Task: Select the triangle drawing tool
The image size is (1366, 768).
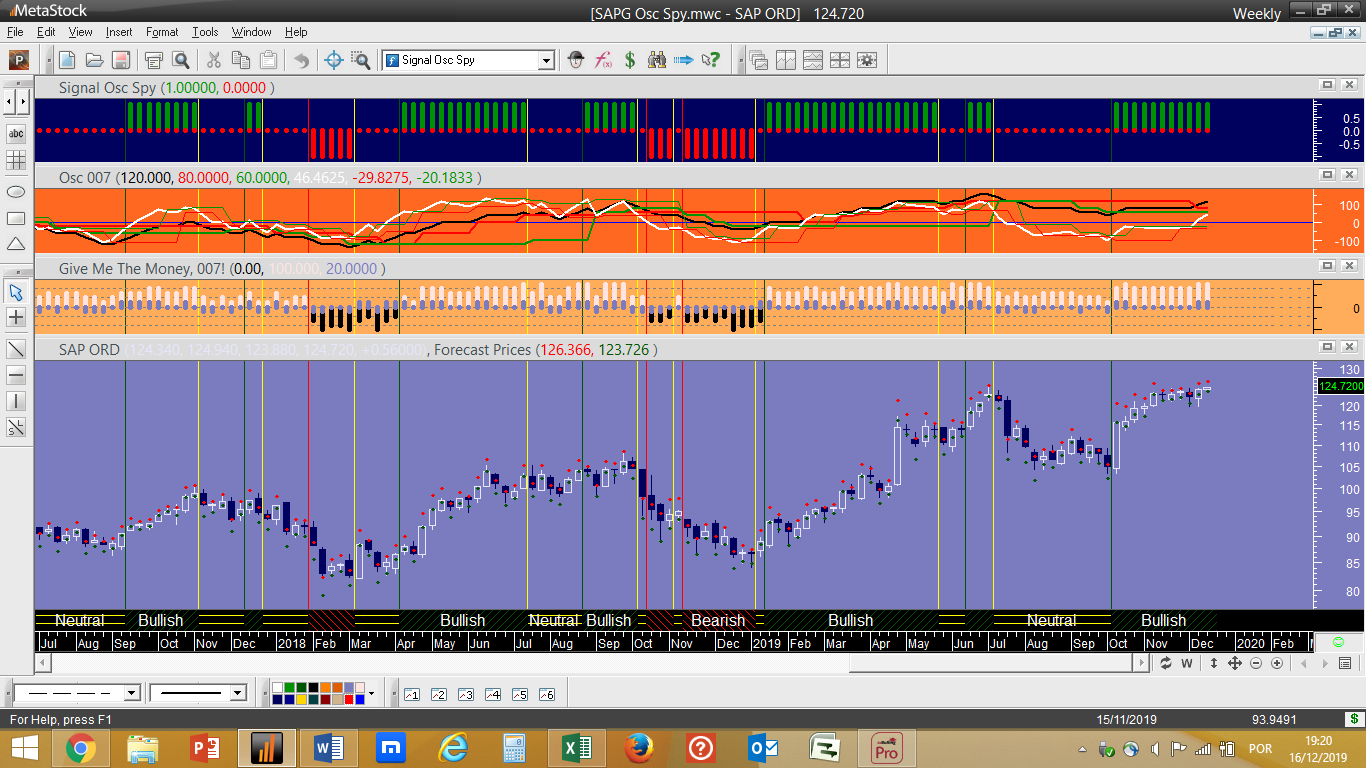Action: (x=16, y=244)
